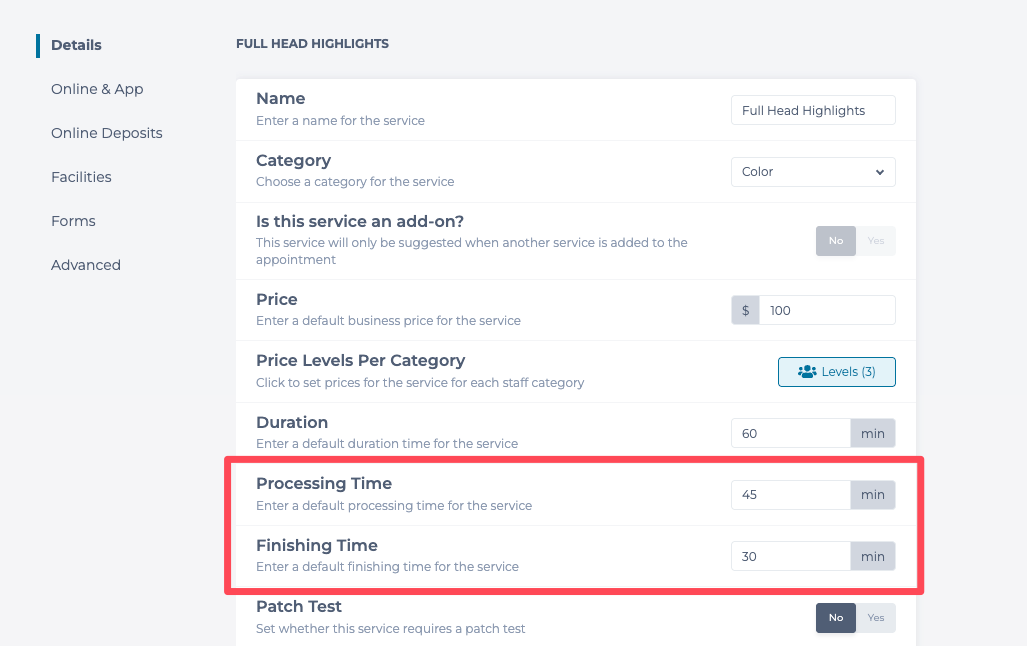Click the people icon on the Levels button
The width and height of the screenshot is (1027, 646).
click(807, 372)
